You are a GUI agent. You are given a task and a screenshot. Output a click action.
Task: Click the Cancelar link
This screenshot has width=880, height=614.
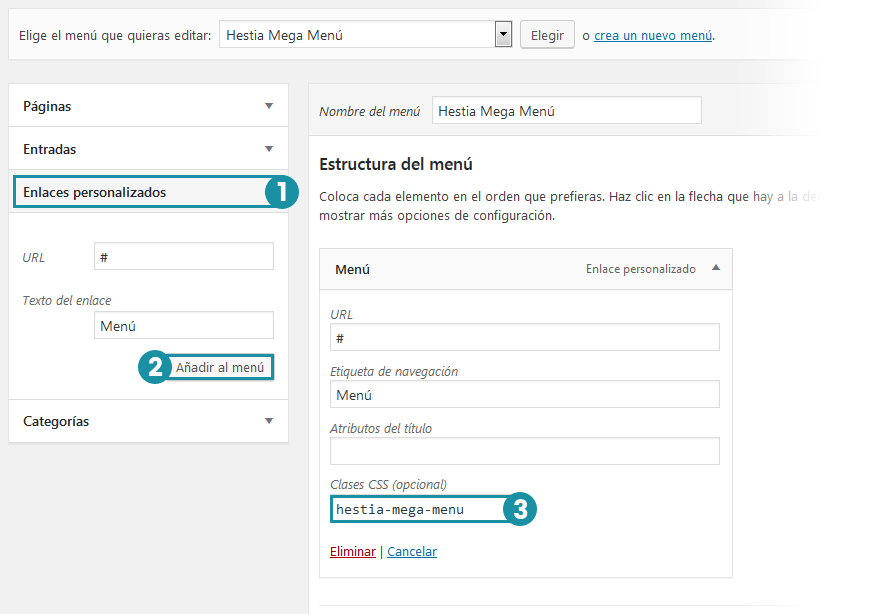[x=412, y=552]
